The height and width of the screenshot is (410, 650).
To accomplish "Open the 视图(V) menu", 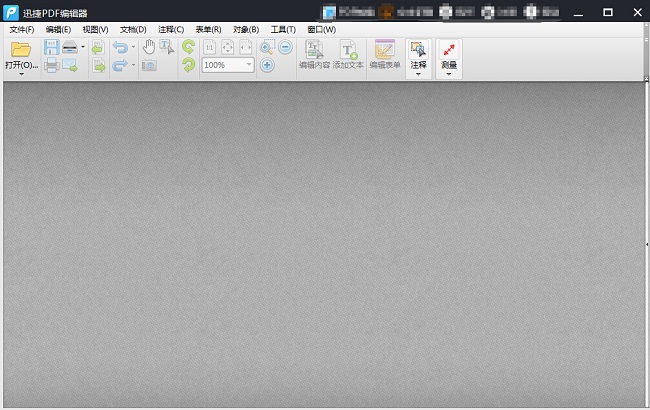I will 95,30.
